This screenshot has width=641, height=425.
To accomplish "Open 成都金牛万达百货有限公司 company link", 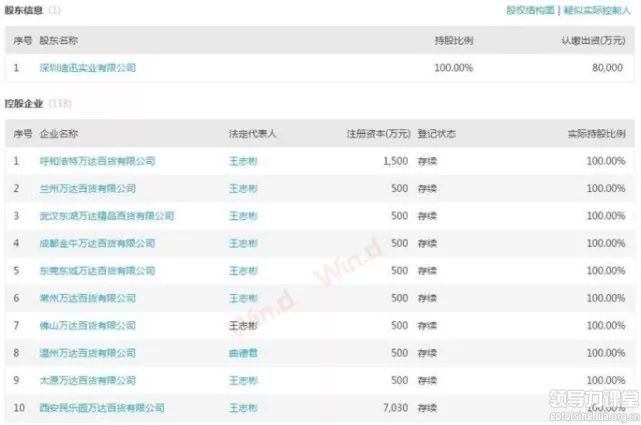I will [x=97, y=243].
